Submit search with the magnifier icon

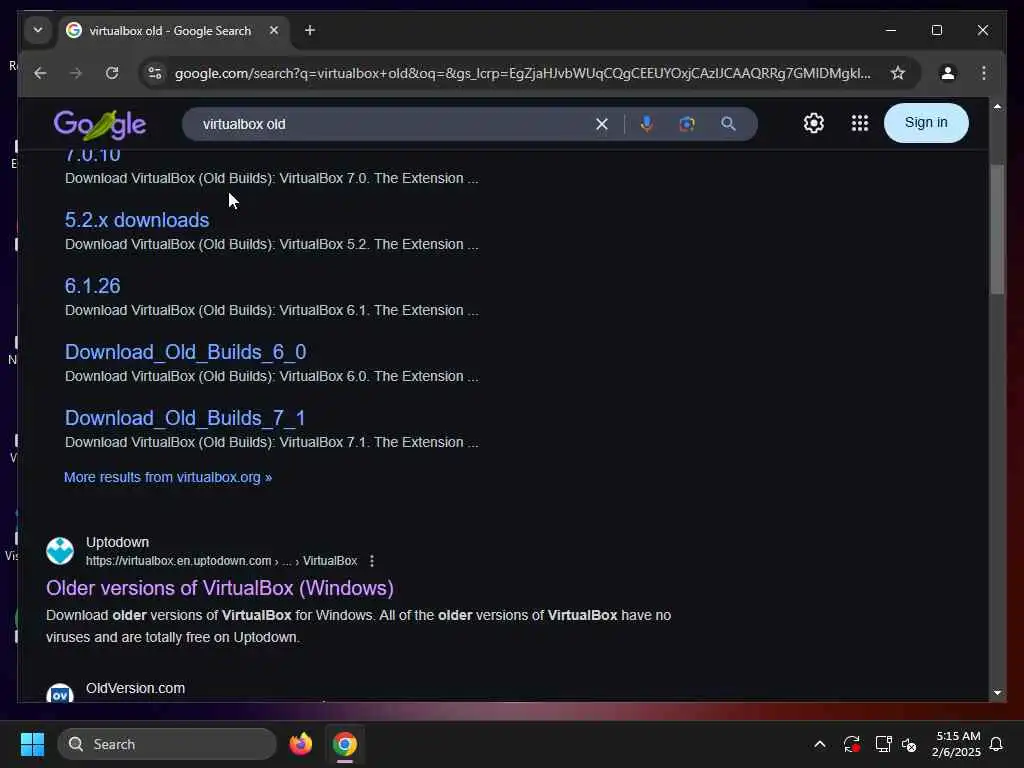pyautogui.click(x=728, y=124)
